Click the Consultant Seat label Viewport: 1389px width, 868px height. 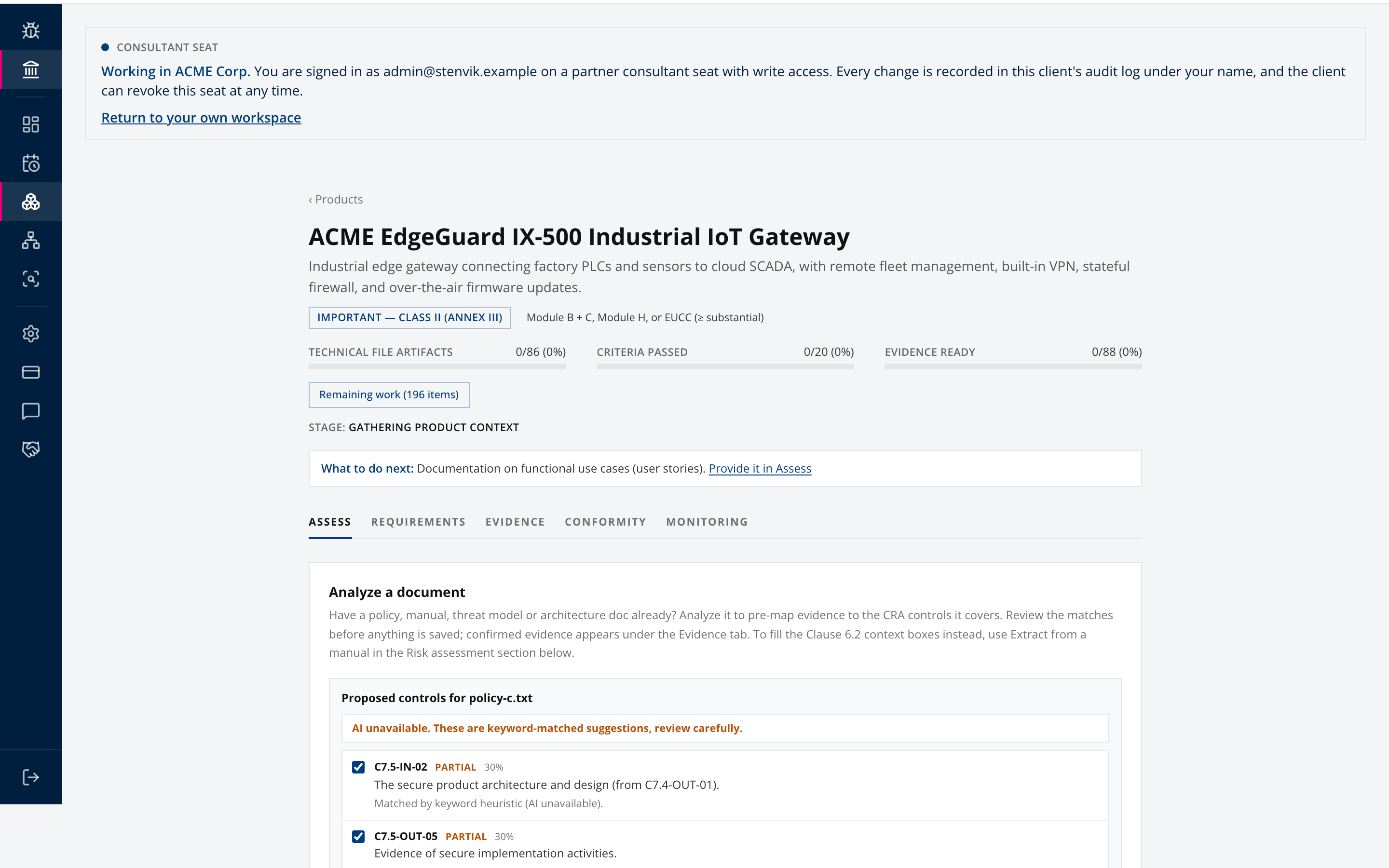click(167, 47)
